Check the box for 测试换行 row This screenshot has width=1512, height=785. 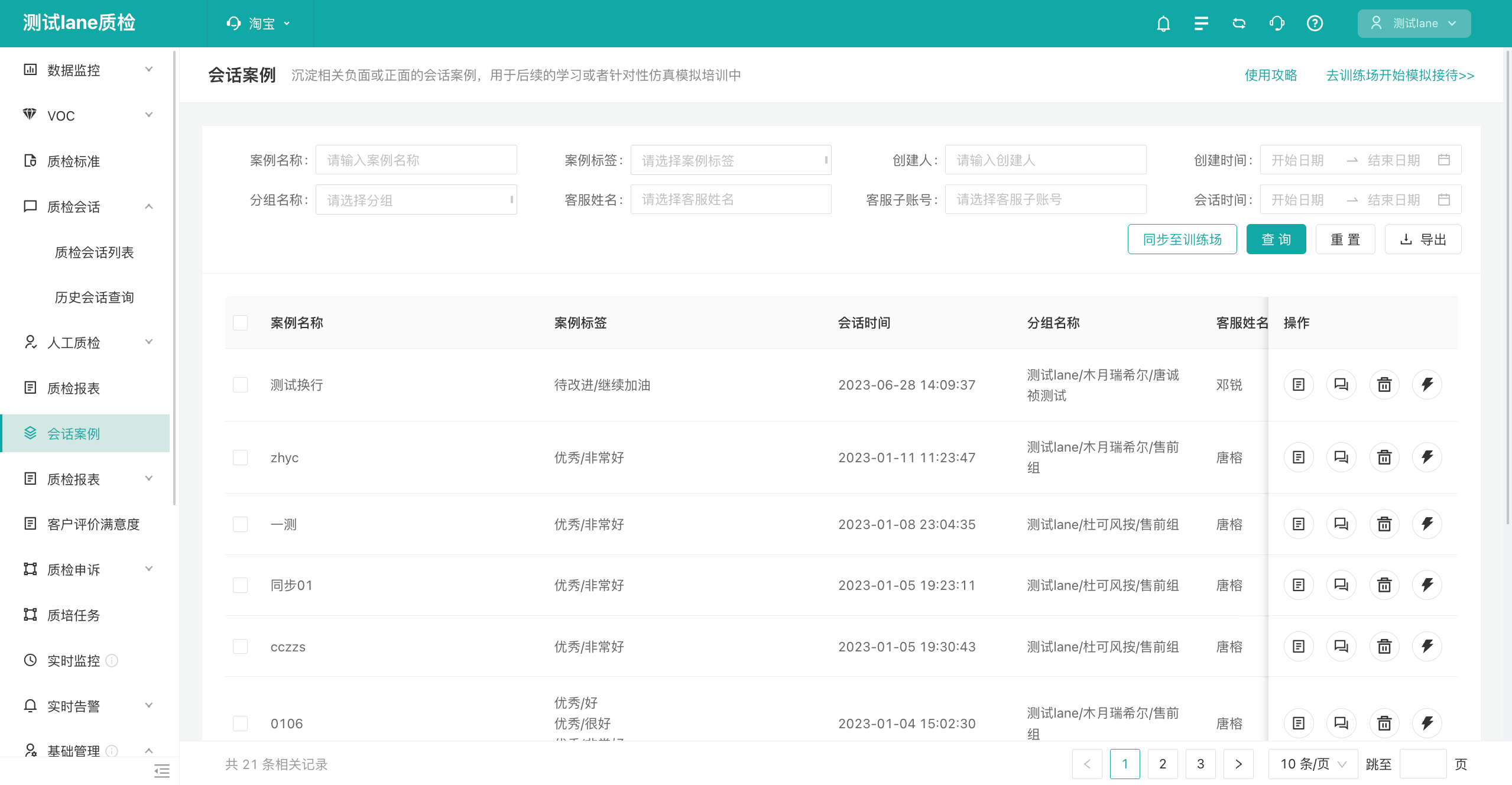pyautogui.click(x=240, y=385)
